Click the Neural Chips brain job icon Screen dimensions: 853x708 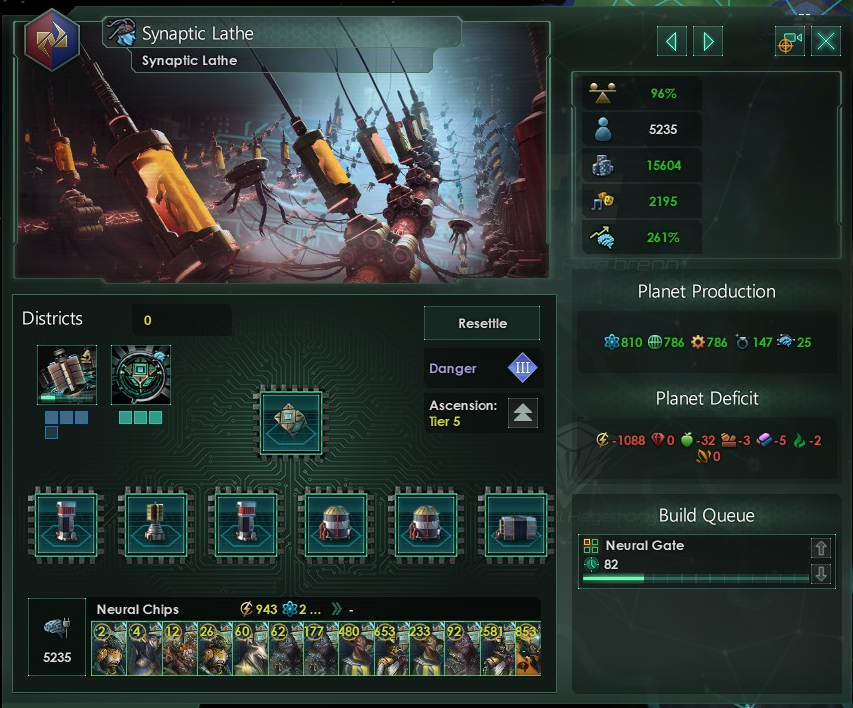tap(57, 627)
